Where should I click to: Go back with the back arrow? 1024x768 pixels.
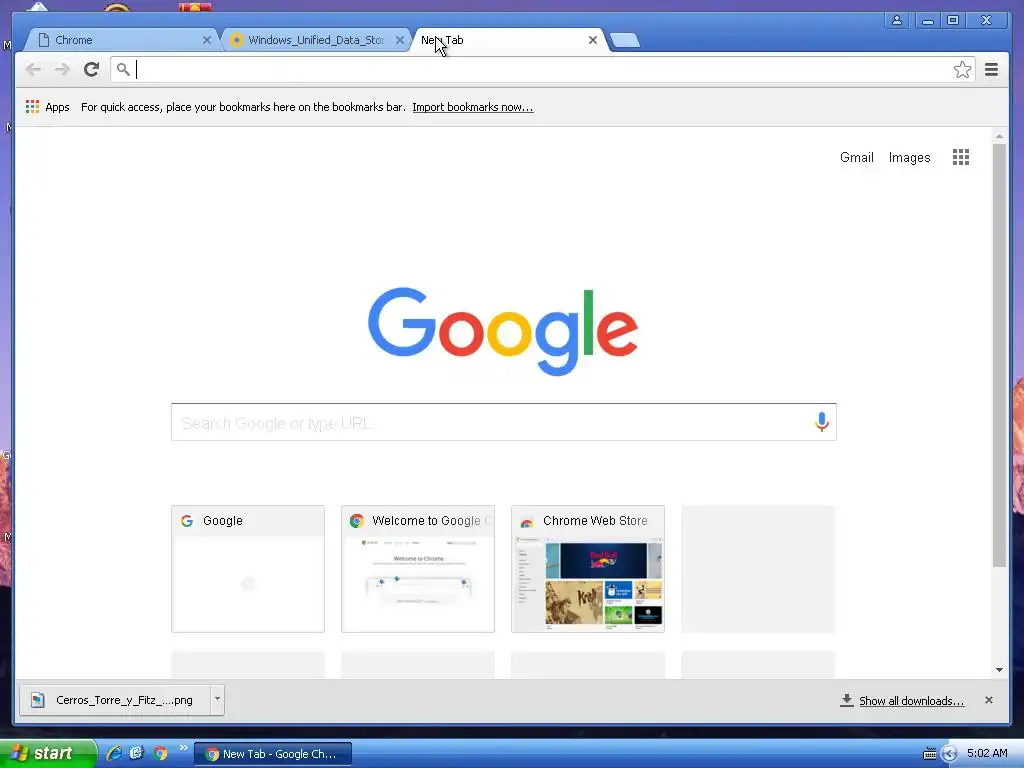33,69
